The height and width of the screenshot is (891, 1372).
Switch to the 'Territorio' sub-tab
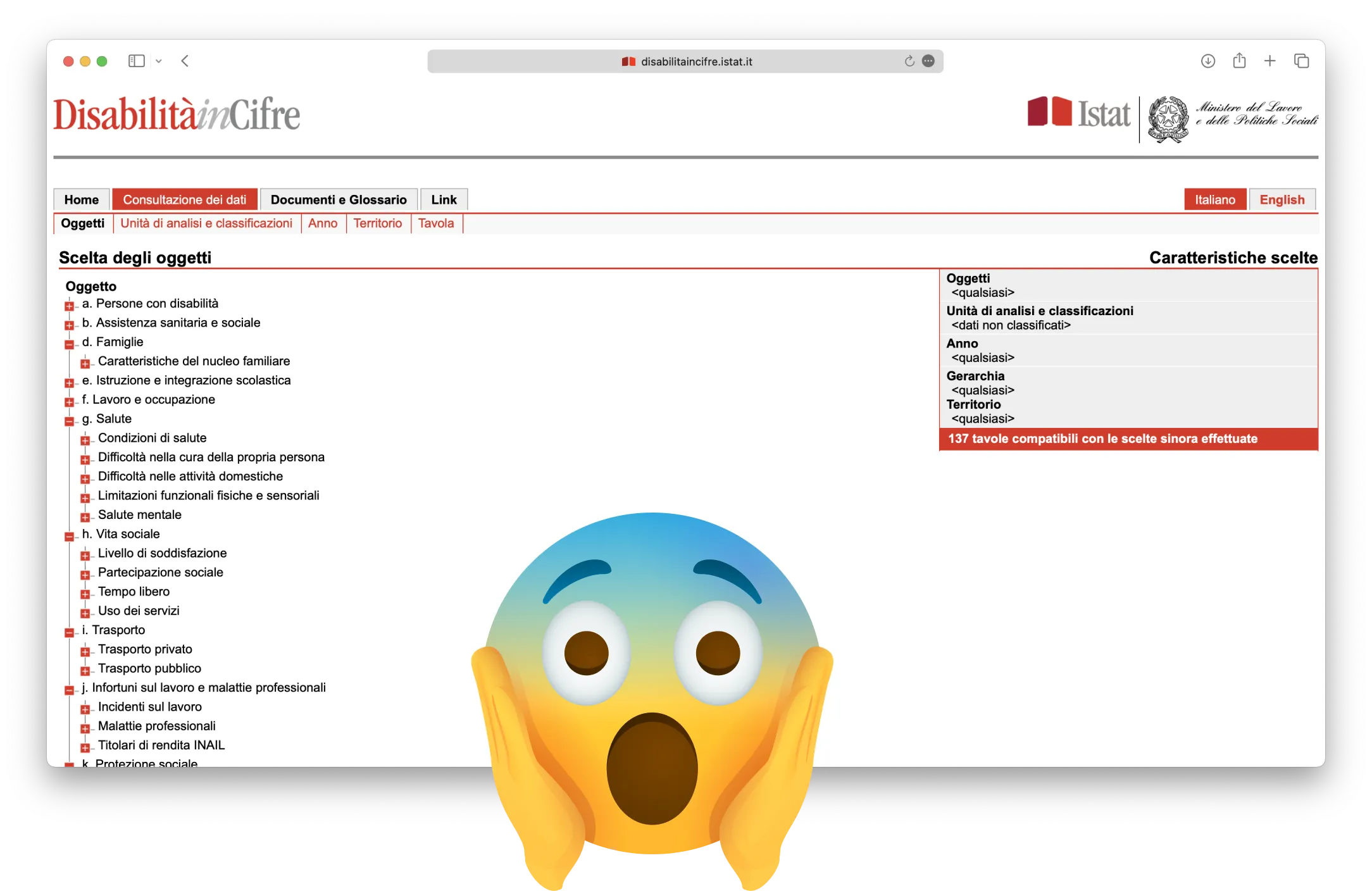[377, 223]
